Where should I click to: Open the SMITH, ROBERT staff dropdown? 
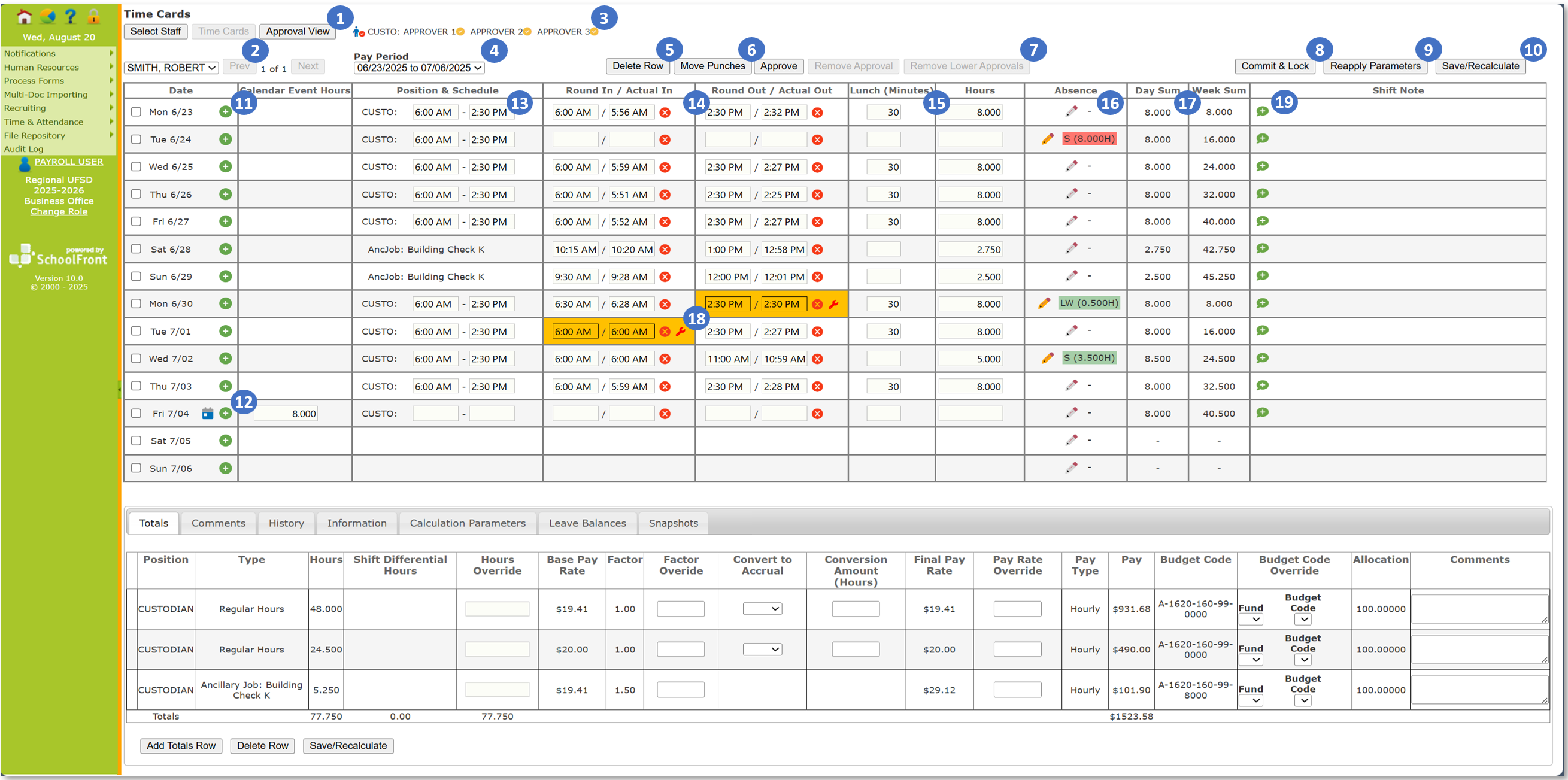(171, 68)
